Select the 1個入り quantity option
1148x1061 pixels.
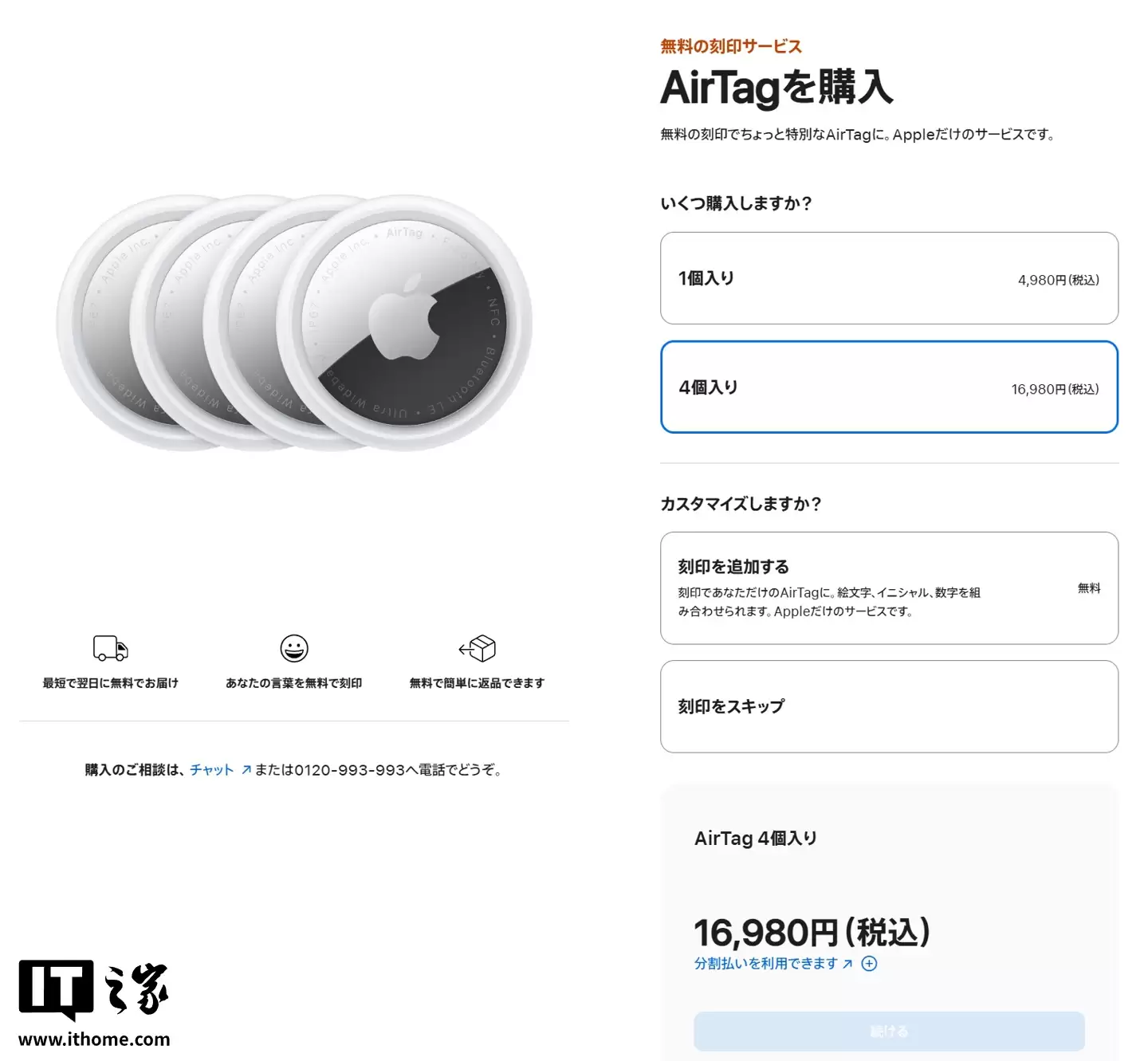(x=888, y=277)
